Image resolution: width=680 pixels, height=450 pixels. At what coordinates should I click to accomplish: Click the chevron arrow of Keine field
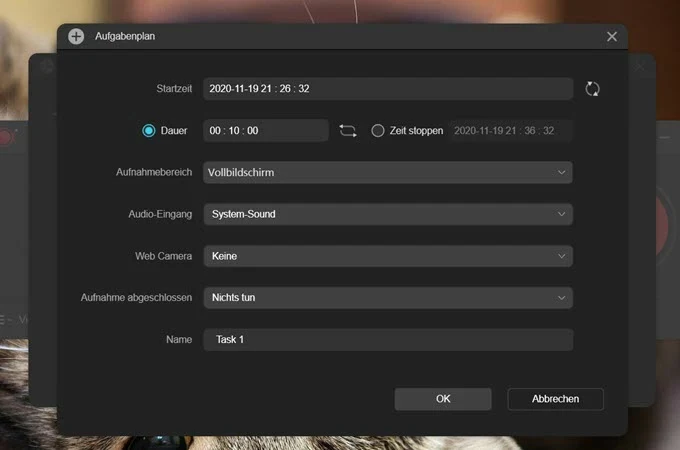[561, 256]
